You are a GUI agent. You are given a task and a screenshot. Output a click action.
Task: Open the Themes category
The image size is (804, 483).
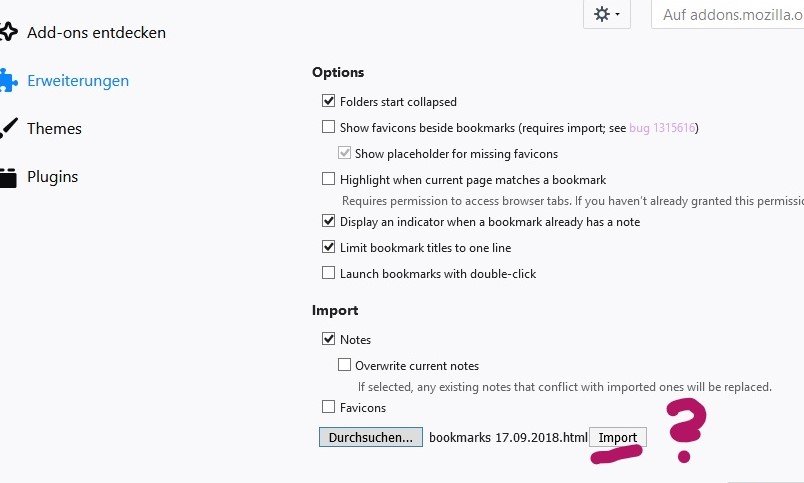pyautogui.click(x=54, y=128)
